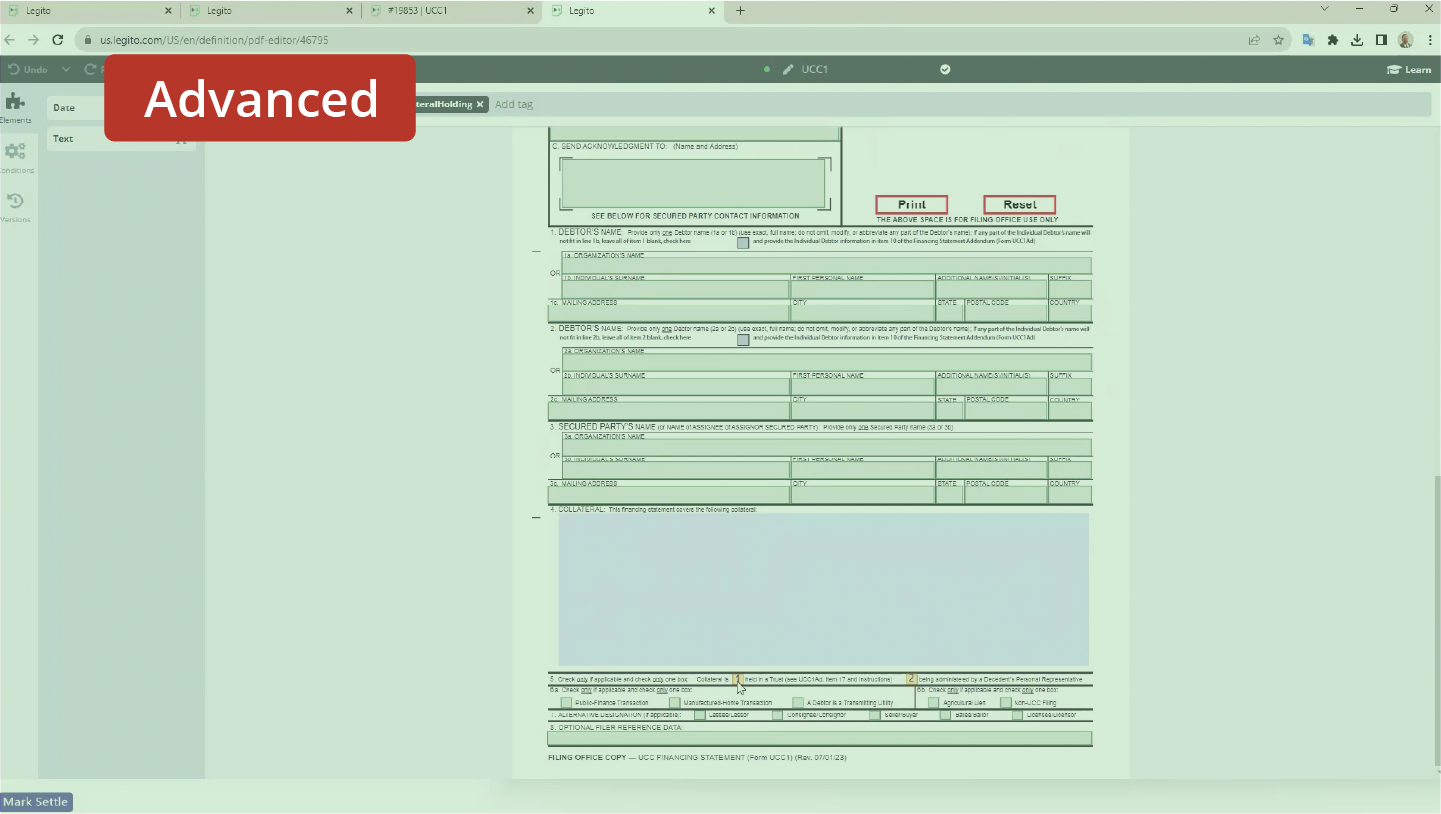Click the Optional Filer Reference Data field
Viewport: 1441px width, 814px height.
(820, 739)
